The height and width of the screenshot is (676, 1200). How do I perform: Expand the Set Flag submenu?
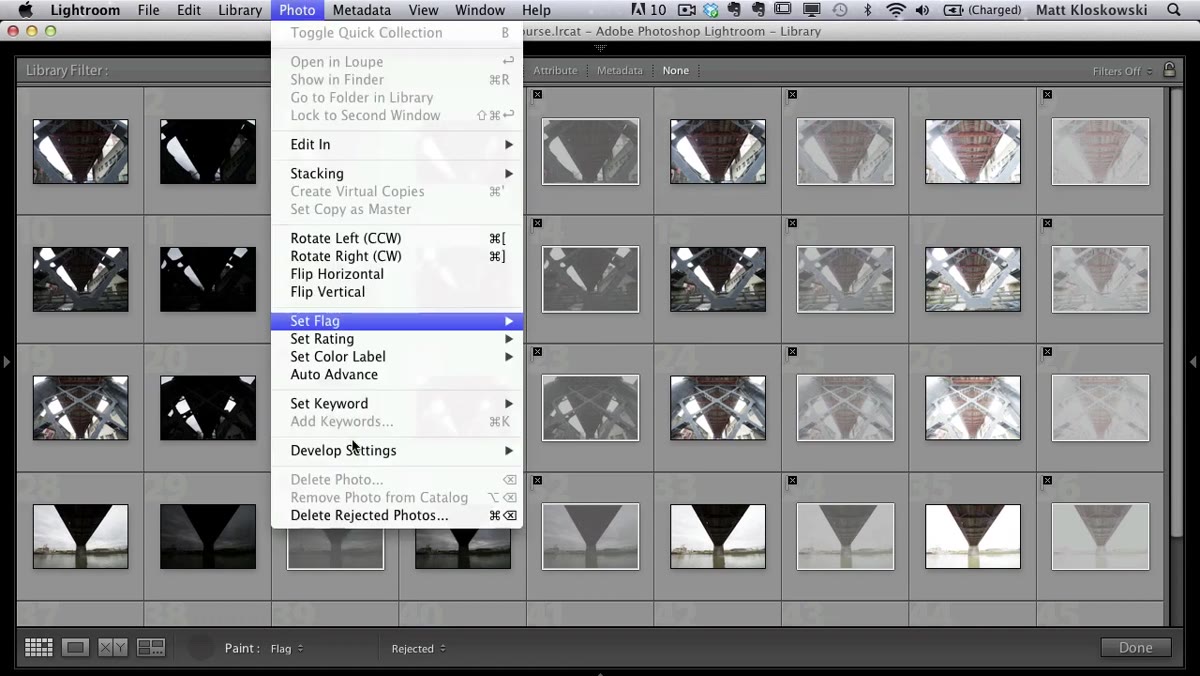[397, 321]
